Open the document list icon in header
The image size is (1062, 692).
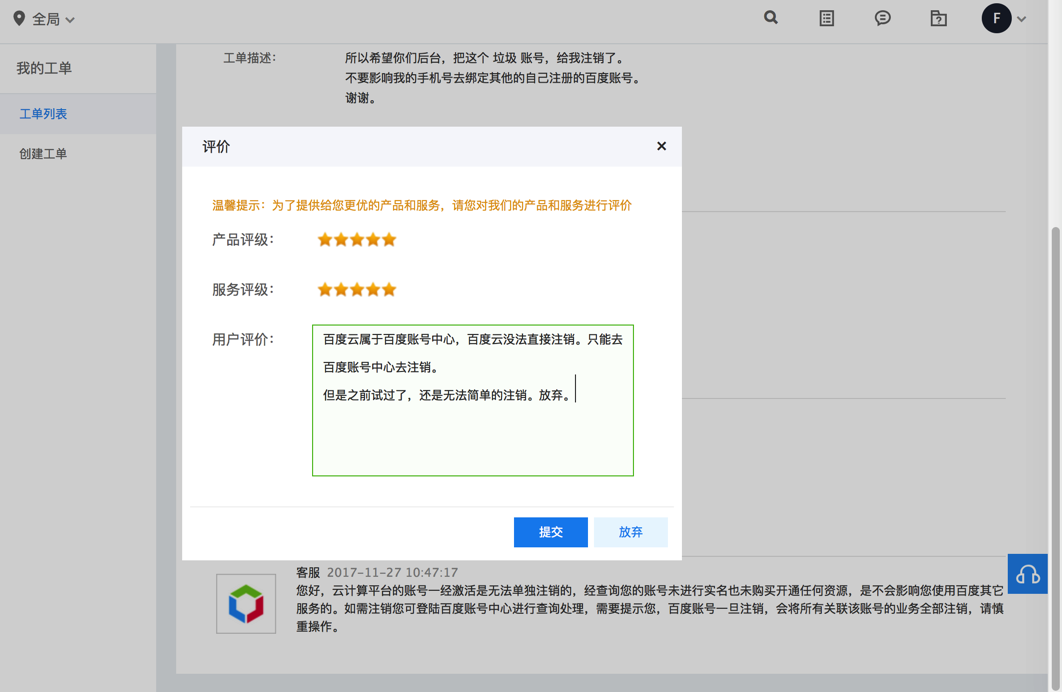[826, 18]
